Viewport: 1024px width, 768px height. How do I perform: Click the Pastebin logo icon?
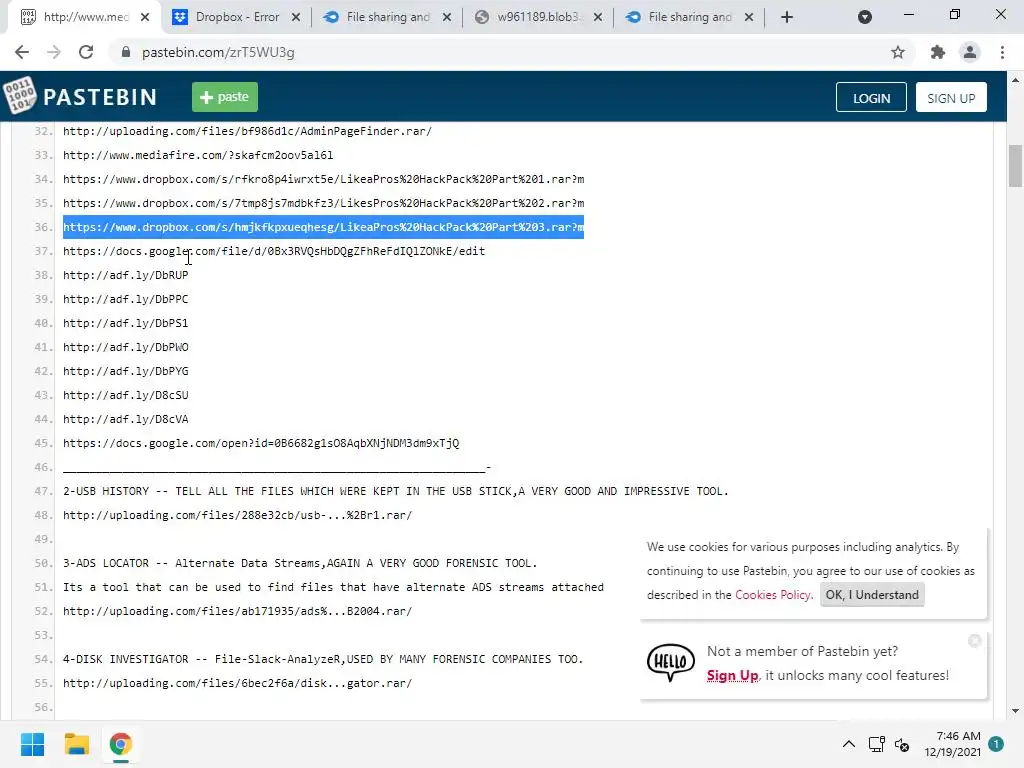point(20,96)
